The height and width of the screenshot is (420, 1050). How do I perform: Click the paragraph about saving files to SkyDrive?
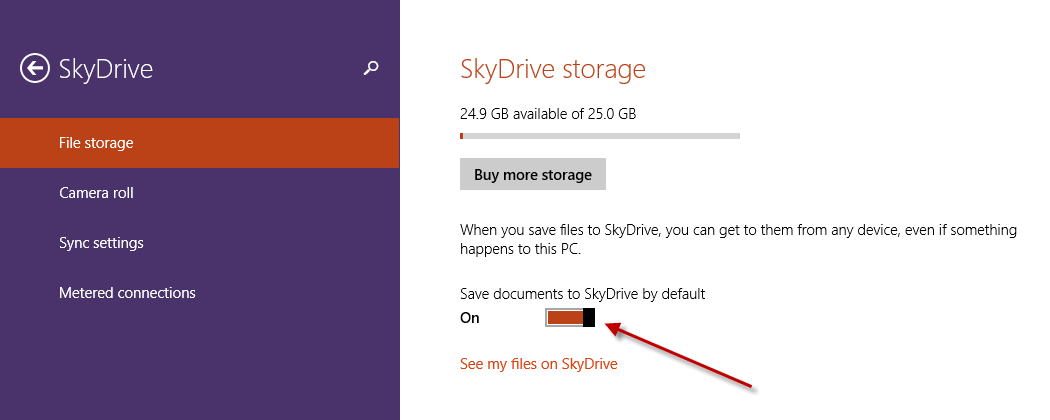738,240
